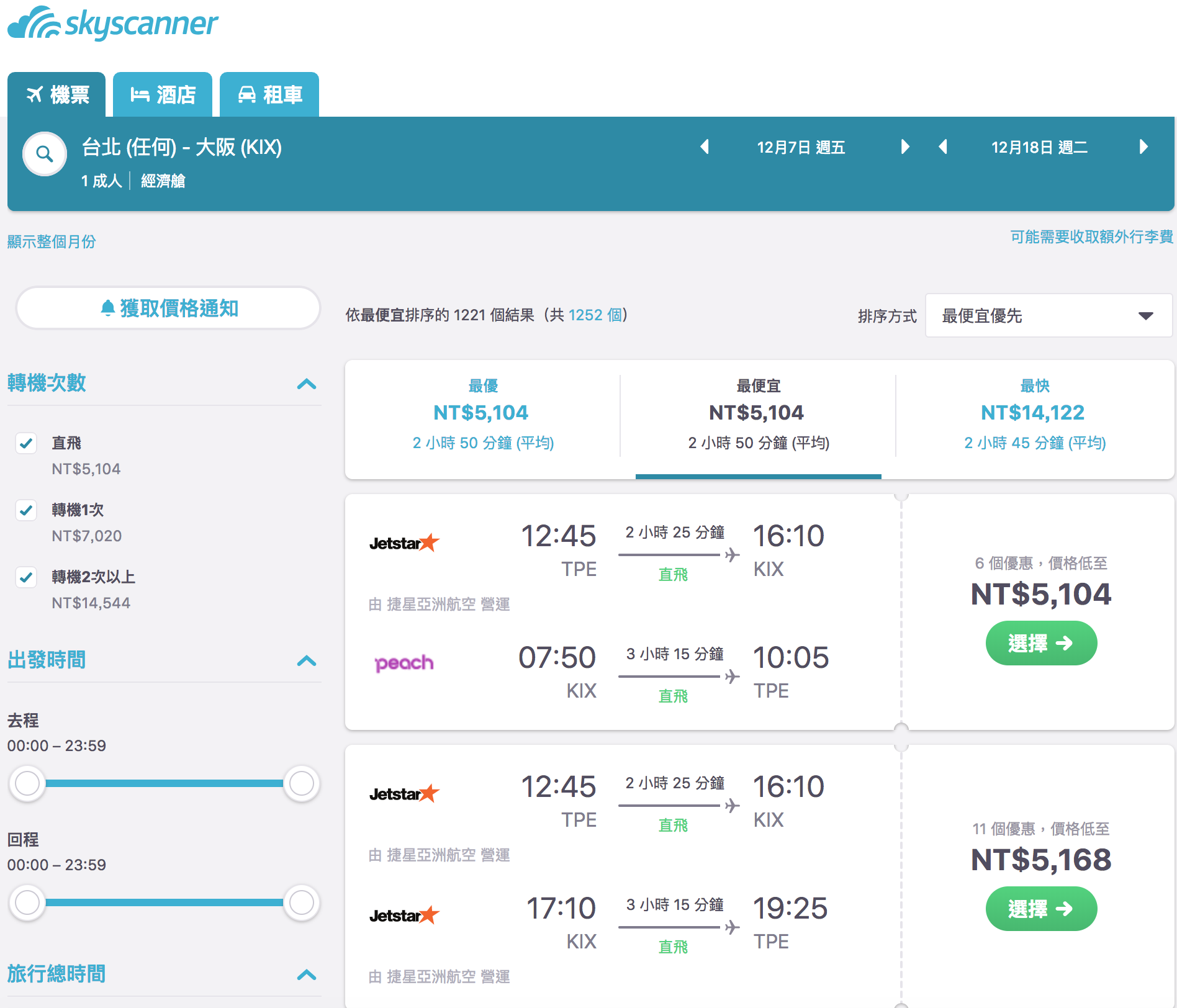Open the 最便宜優先 sort dropdown

point(1048,316)
